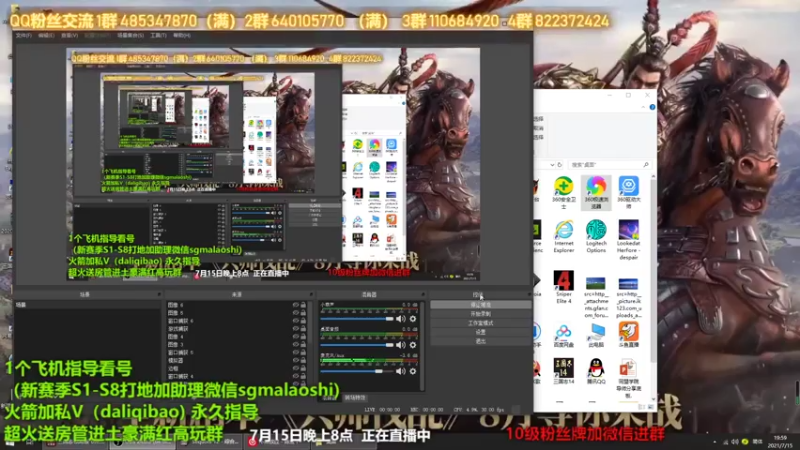The width and height of the screenshot is (800, 450).
Task: Toggle lock of source 图像 5
Action: point(303,313)
